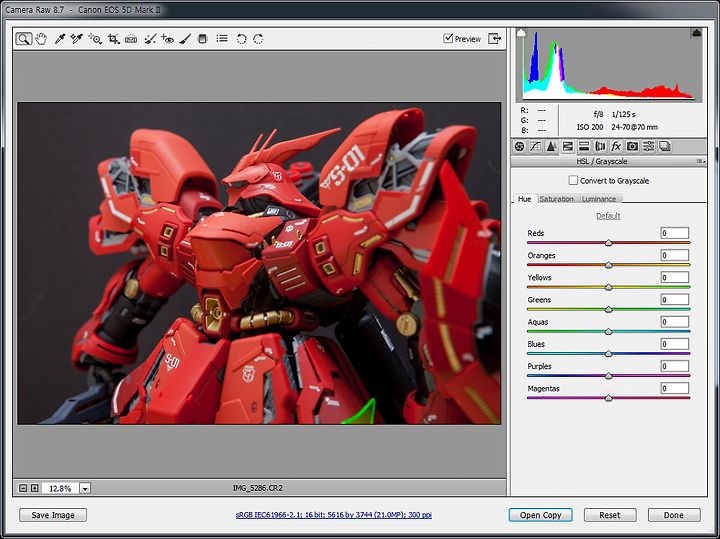This screenshot has height=539, width=720.
Task: Click the zoom out minus button
Action: coord(23,488)
